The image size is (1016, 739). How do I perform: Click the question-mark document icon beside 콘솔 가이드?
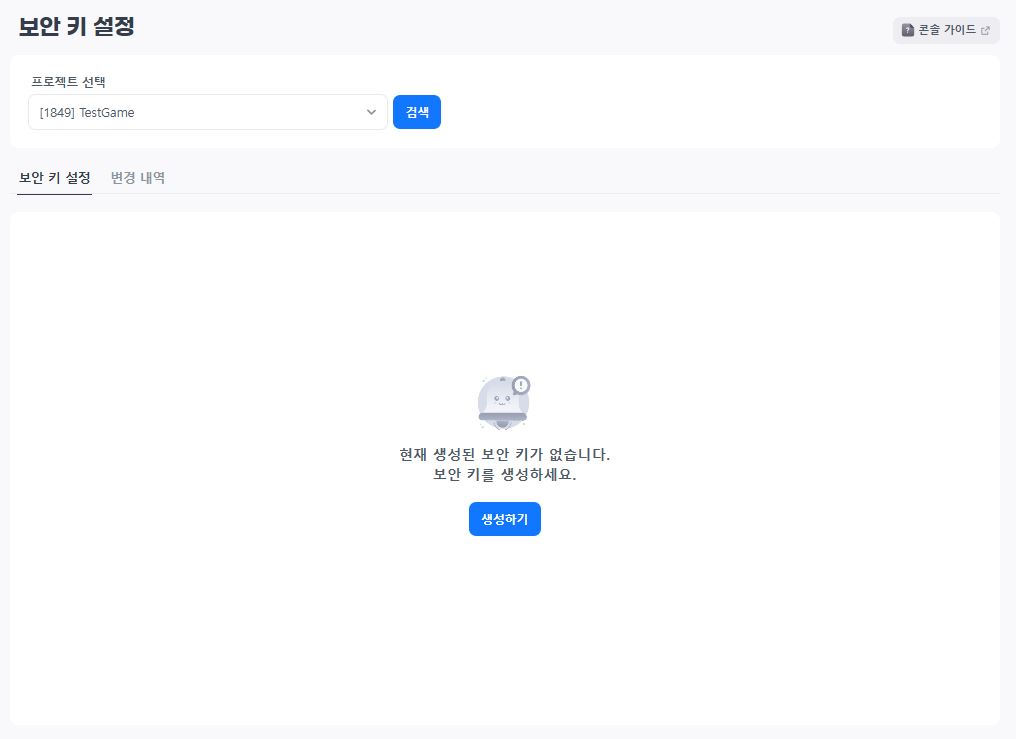pyautogui.click(x=908, y=30)
